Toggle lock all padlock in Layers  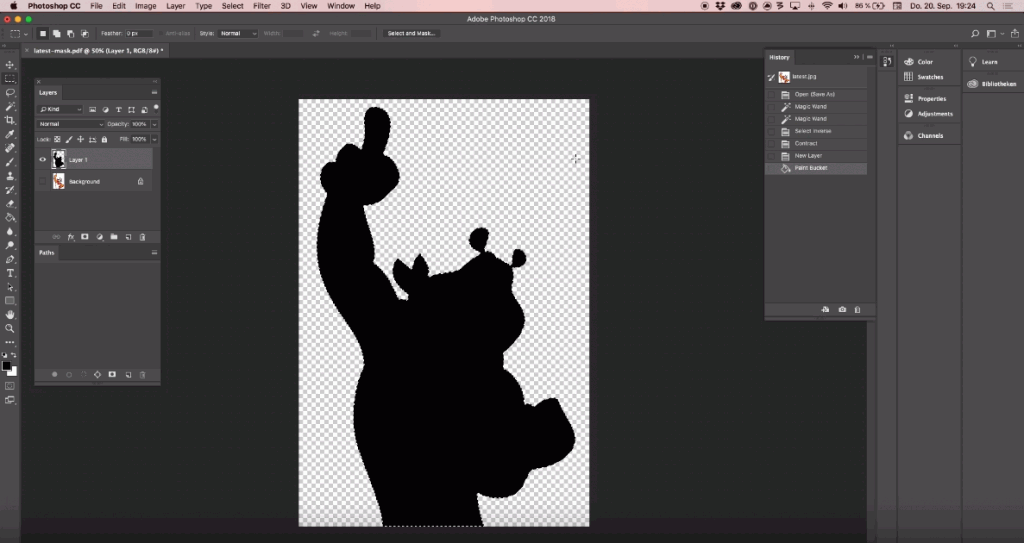pyautogui.click(x=104, y=139)
